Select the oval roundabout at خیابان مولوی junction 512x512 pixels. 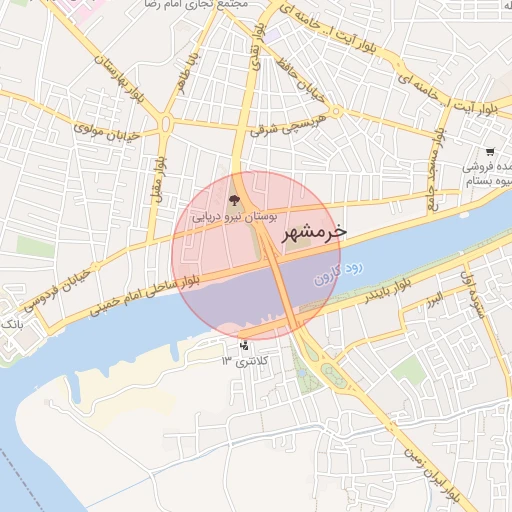tap(166, 124)
